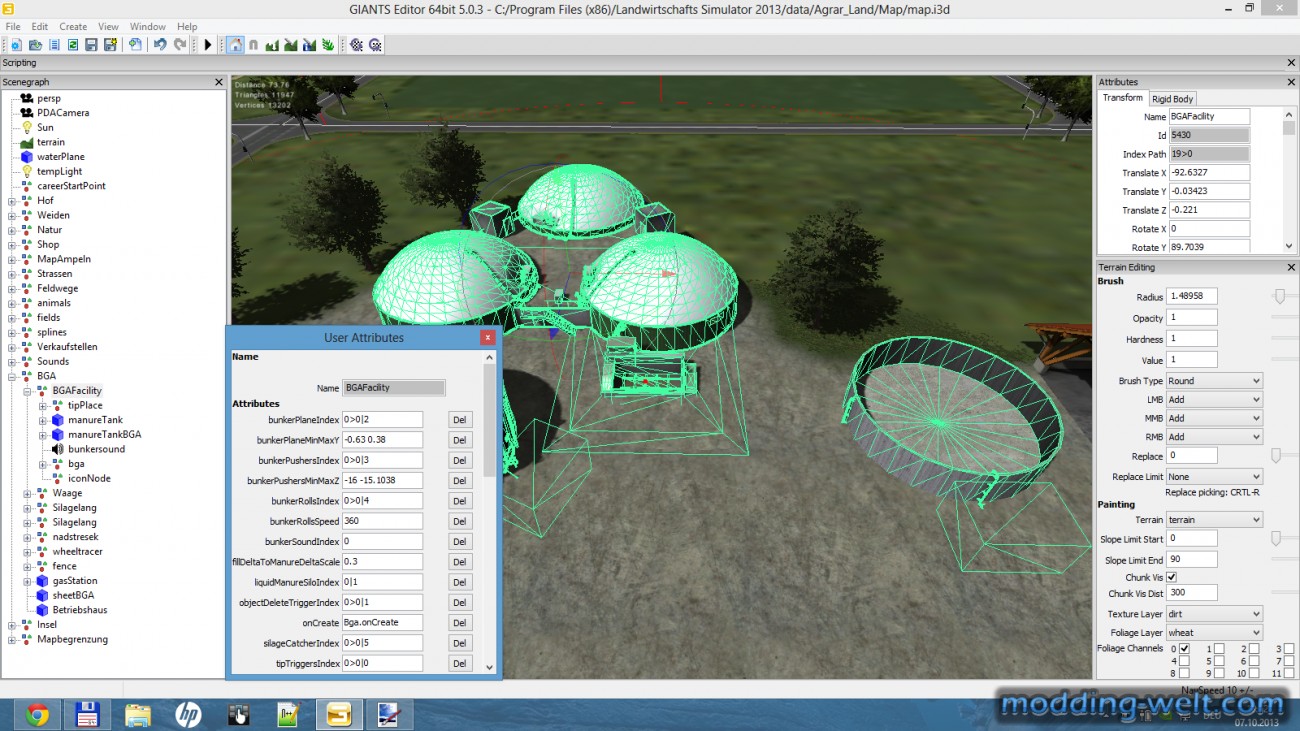
Task: Click the Undo arrow toolbar icon
Action: (160, 45)
